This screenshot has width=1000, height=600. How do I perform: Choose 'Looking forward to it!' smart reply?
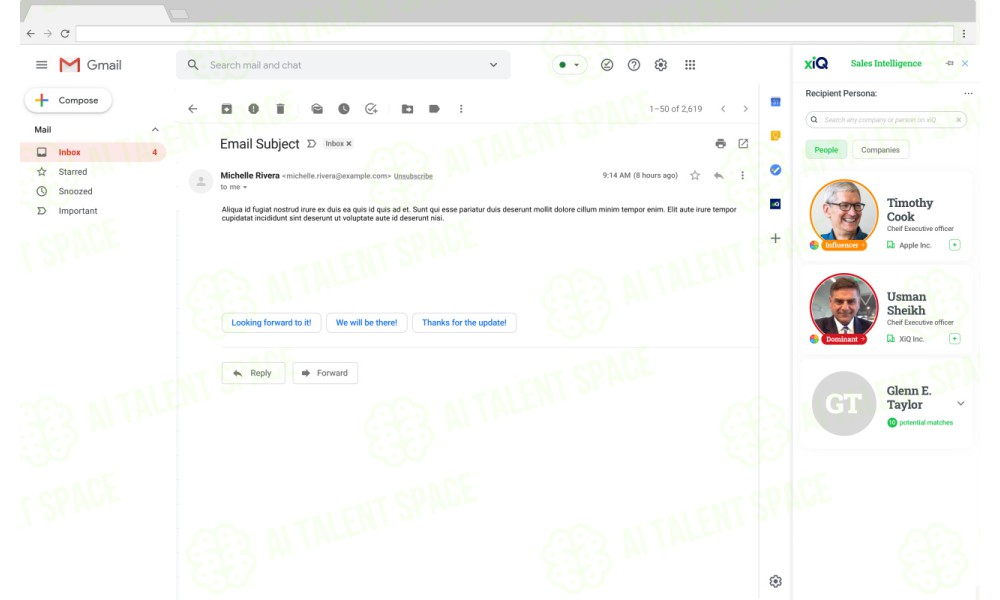pyautogui.click(x=271, y=323)
